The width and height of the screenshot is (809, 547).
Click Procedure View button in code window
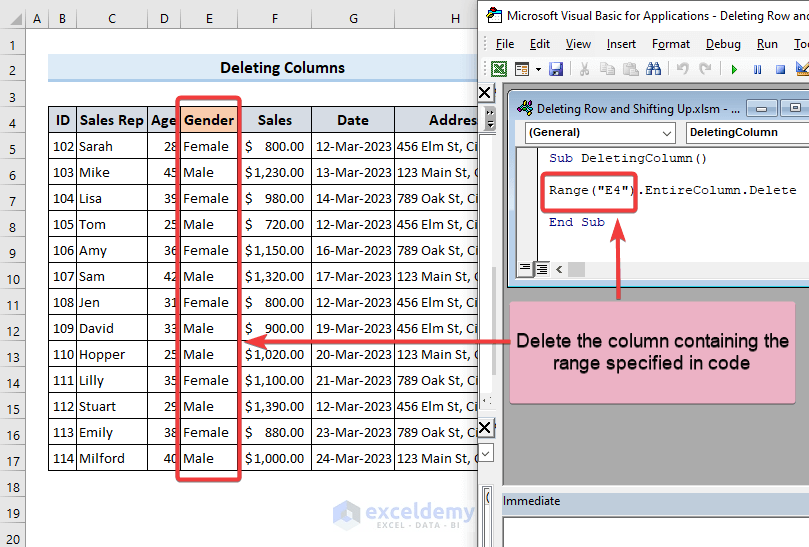[x=525, y=268]
